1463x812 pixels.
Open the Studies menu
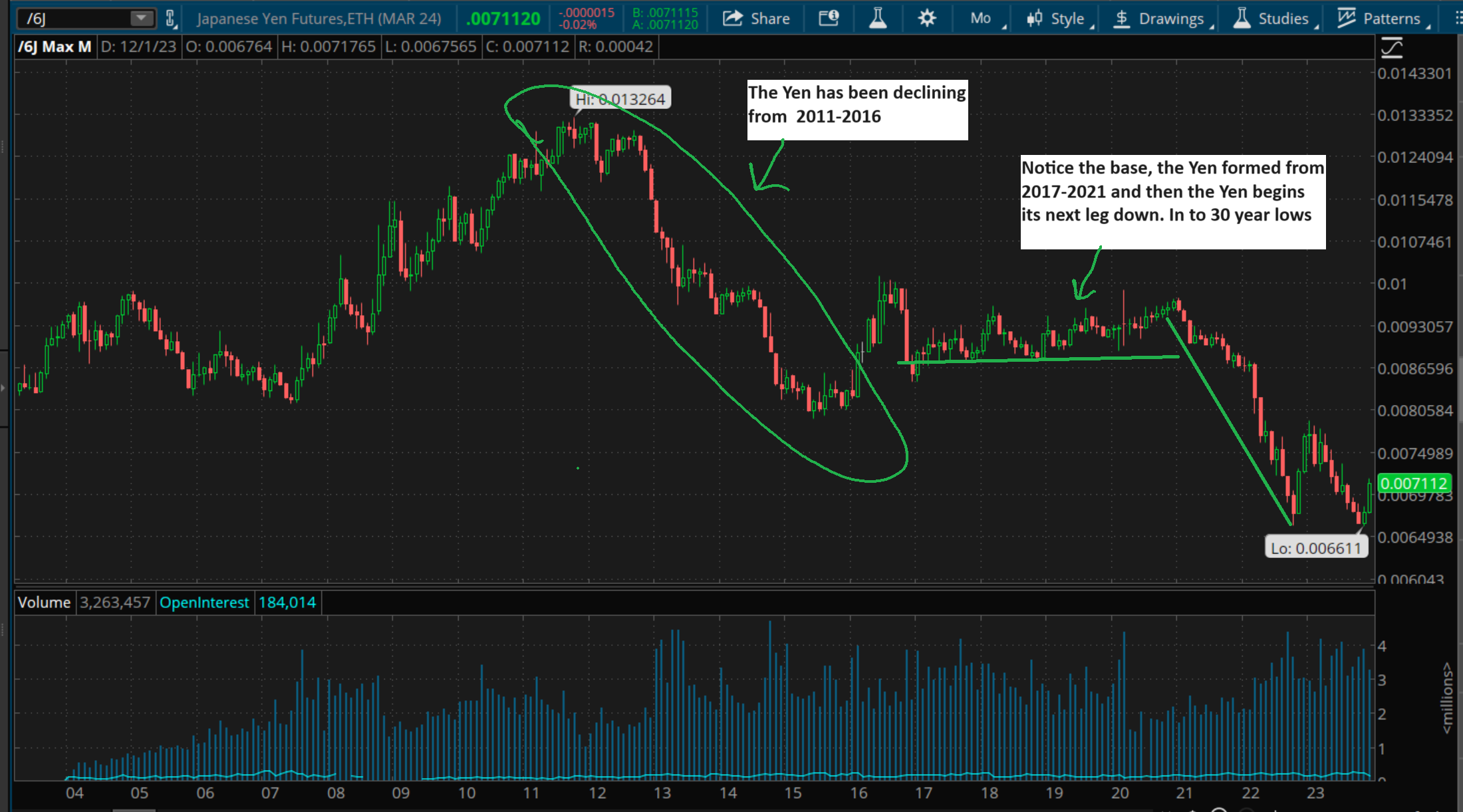[x=1282, y=19]
